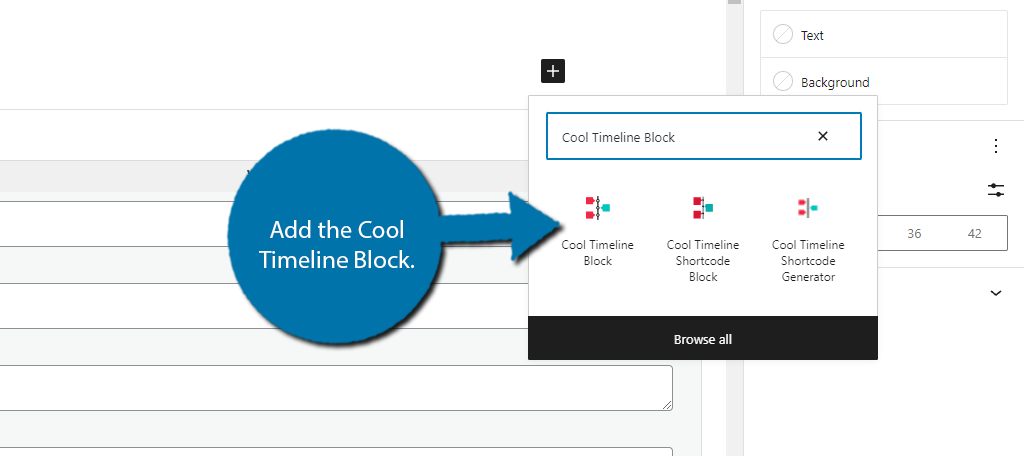Open the three-dot options menu in sidebar
1024x456 pixels.
(x=995, y=146)
